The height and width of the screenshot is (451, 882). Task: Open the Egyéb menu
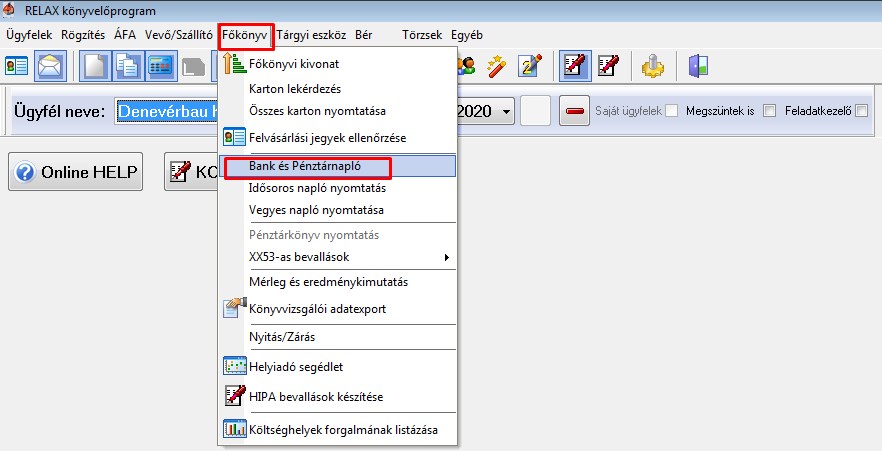point(467,35)
